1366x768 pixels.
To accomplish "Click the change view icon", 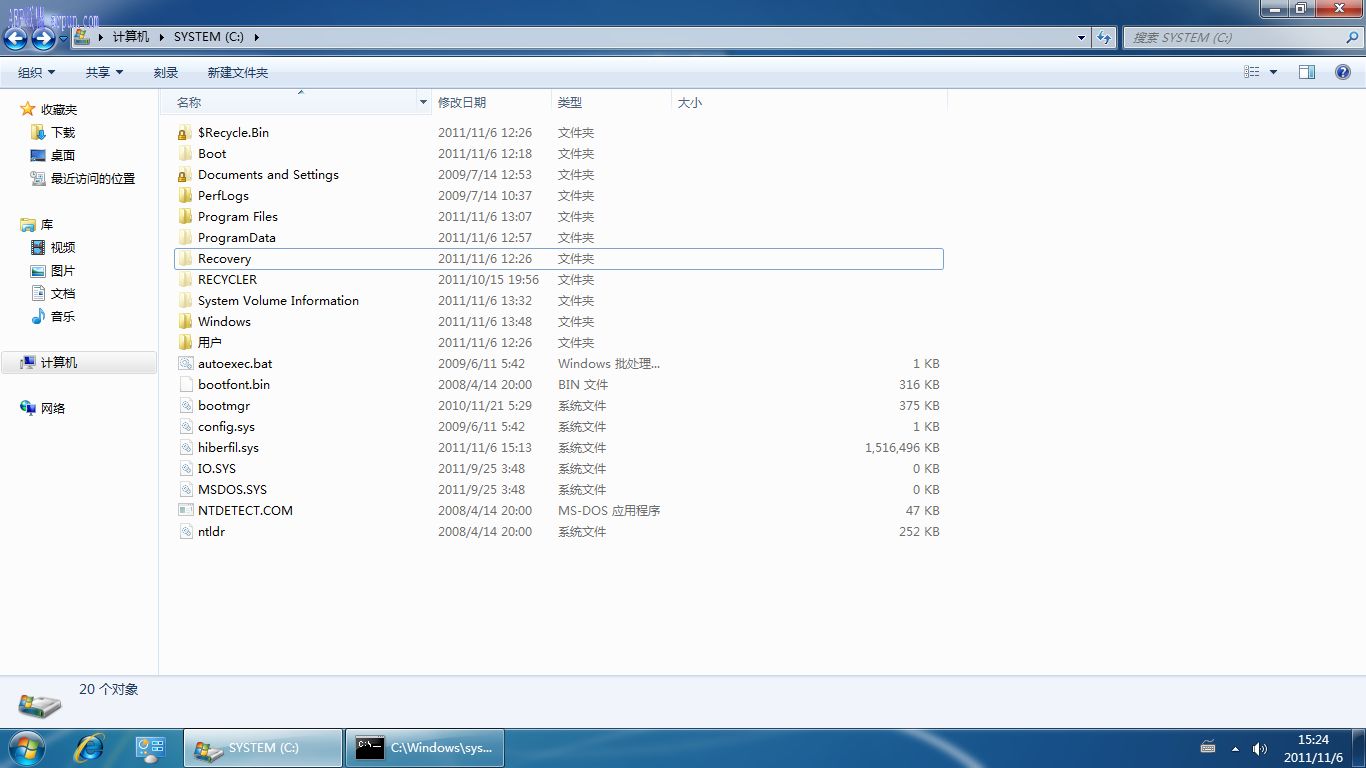I will (1251, 72).
